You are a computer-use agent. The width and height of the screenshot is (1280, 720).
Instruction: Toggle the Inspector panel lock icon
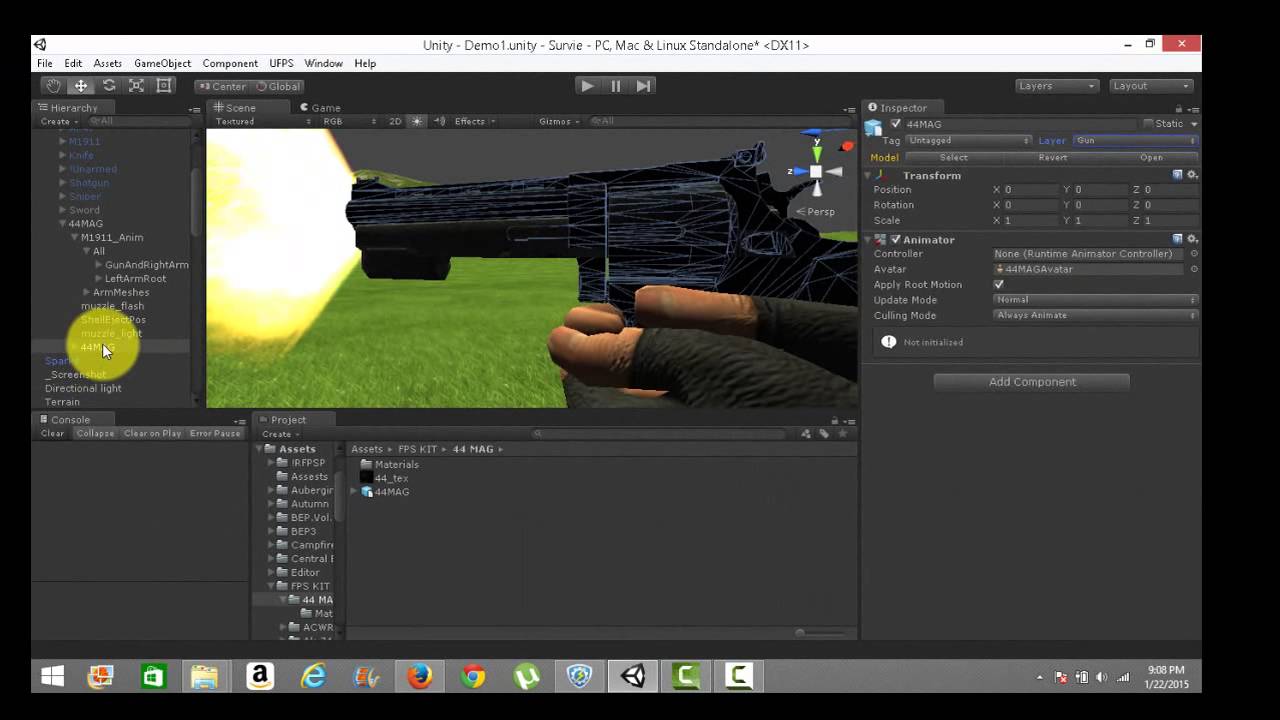pos(1179,108)
